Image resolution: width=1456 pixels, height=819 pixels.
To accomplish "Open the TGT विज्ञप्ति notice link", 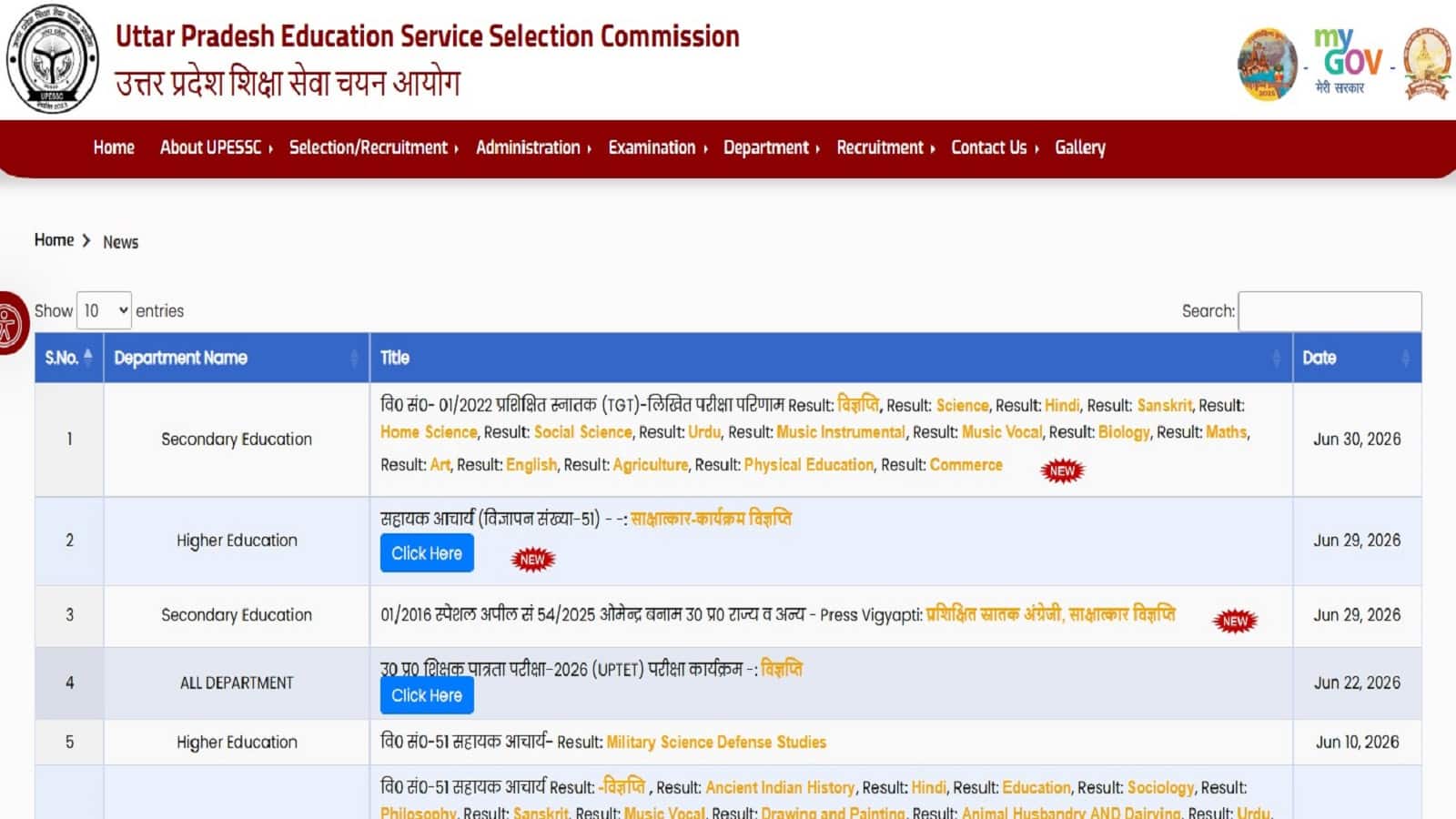I will [x=858, y=404].
